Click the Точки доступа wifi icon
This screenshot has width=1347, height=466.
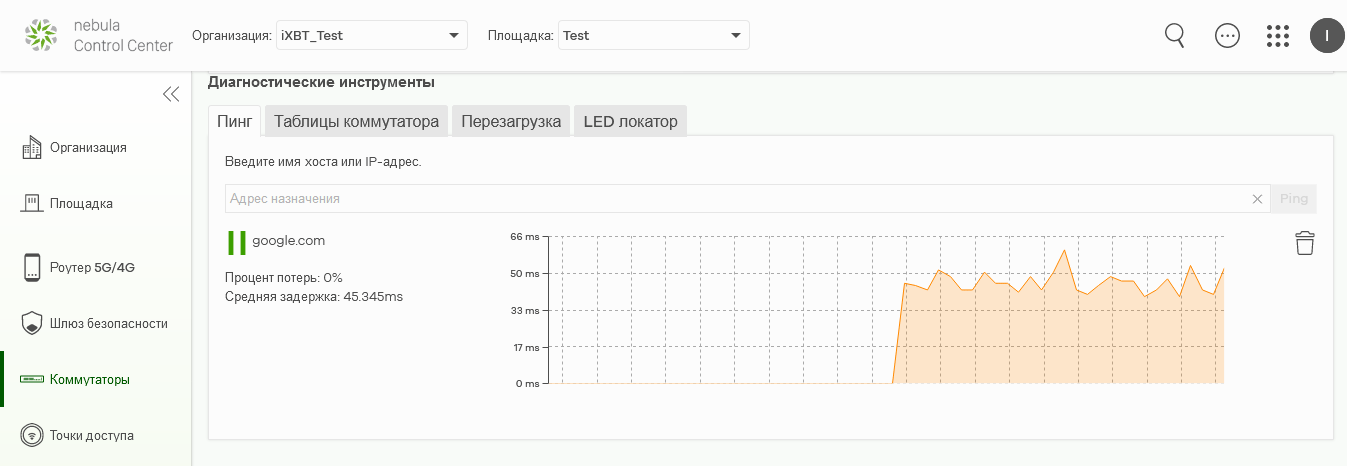pos(32,436)
